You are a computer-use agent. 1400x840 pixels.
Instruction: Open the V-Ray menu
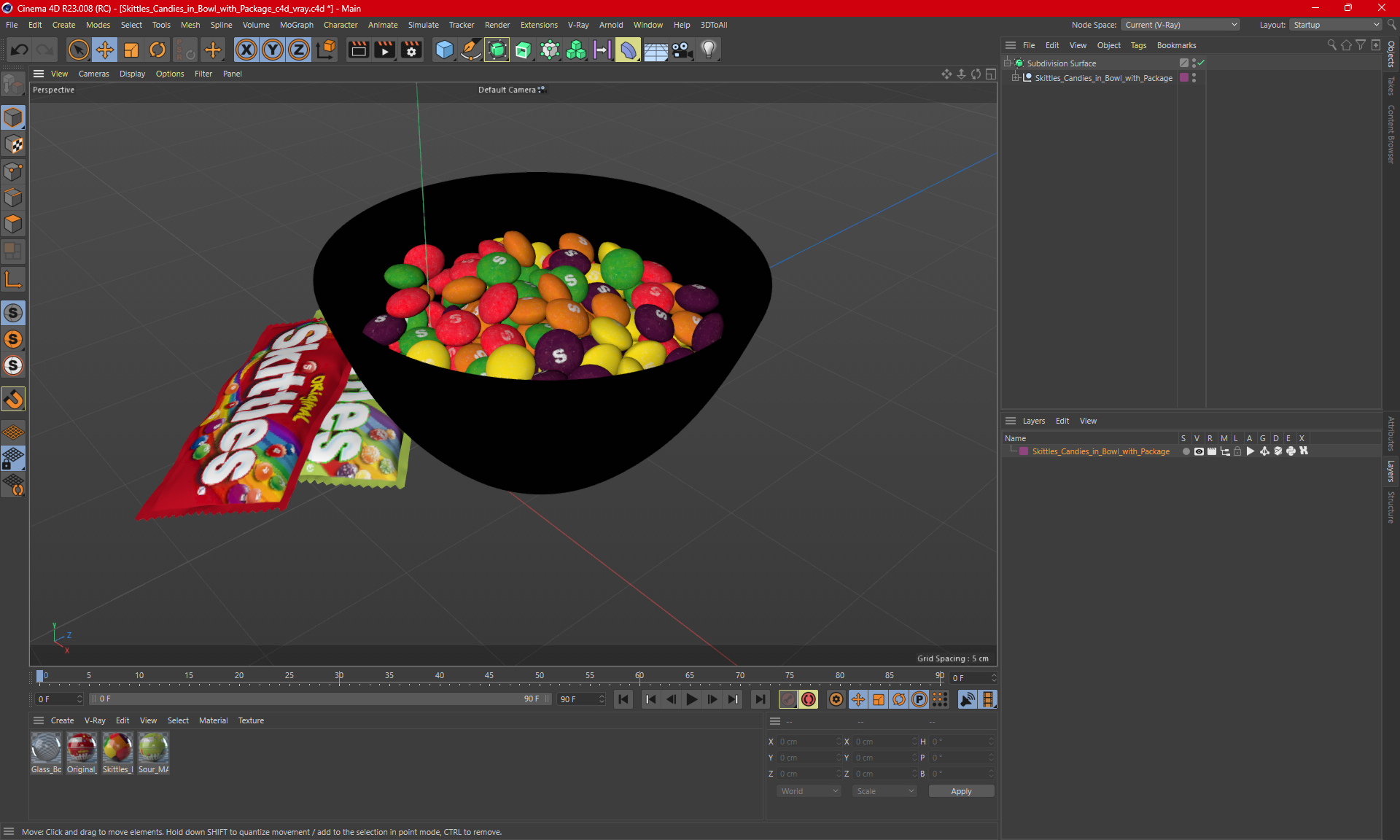[578, 25]
